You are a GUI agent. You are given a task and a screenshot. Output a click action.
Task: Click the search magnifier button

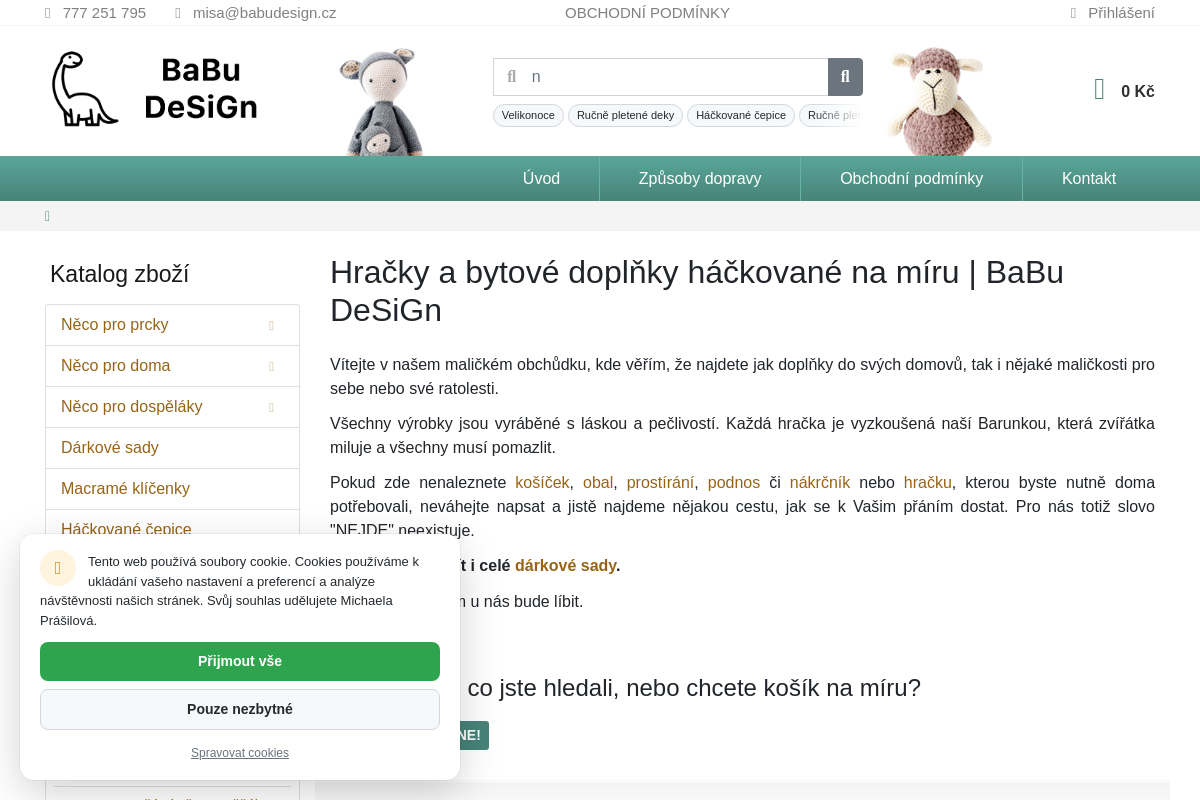point(845,77)
